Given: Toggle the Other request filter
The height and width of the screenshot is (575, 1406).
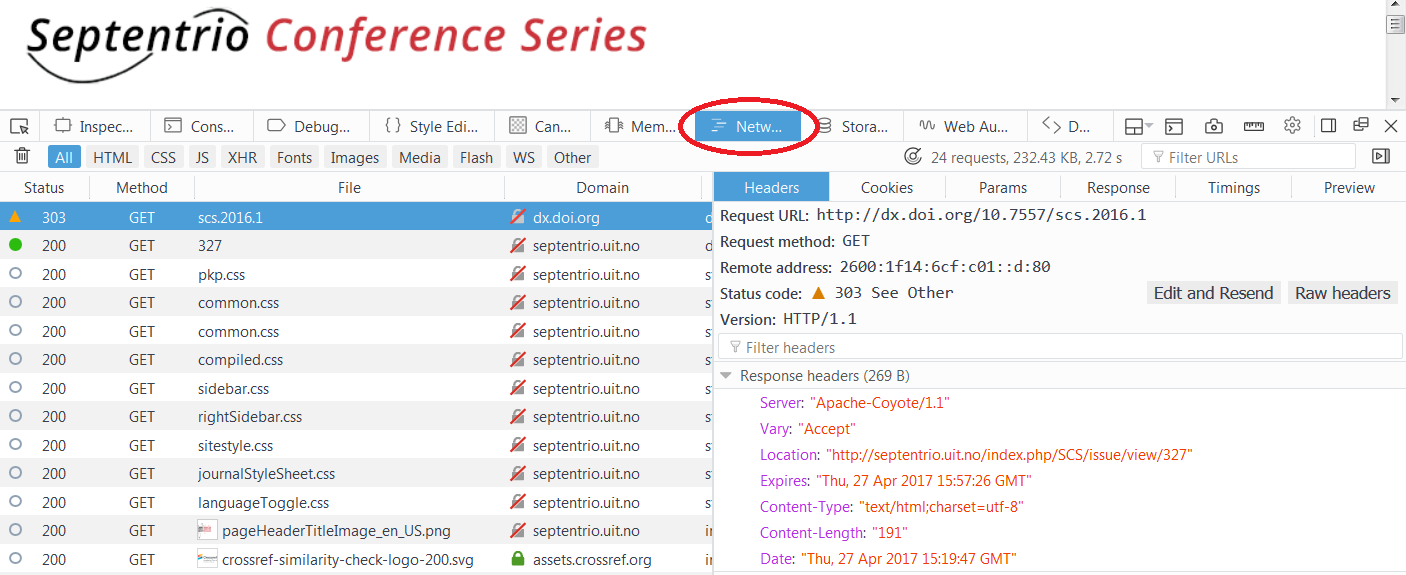Looking at the screenshot, I should tap(573, 157).
